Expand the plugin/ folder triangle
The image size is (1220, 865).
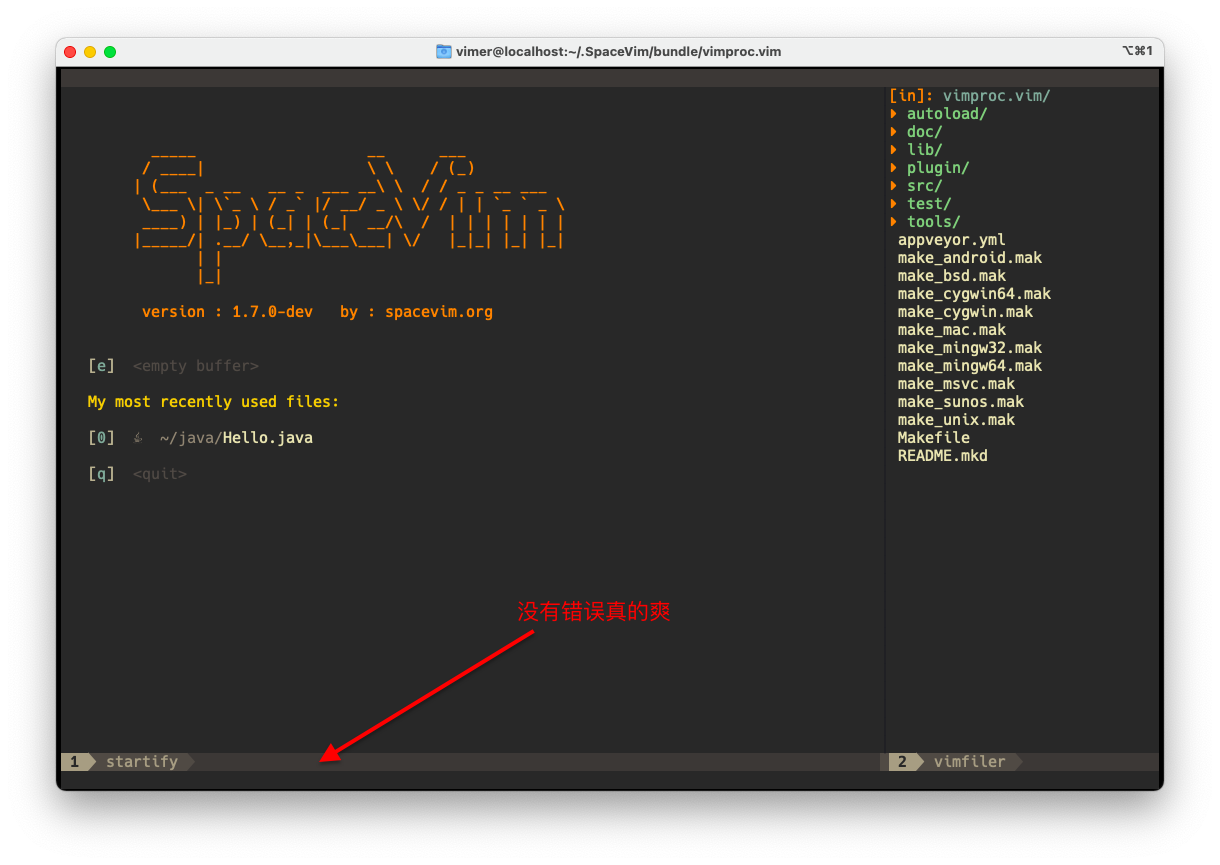[893, 168]
